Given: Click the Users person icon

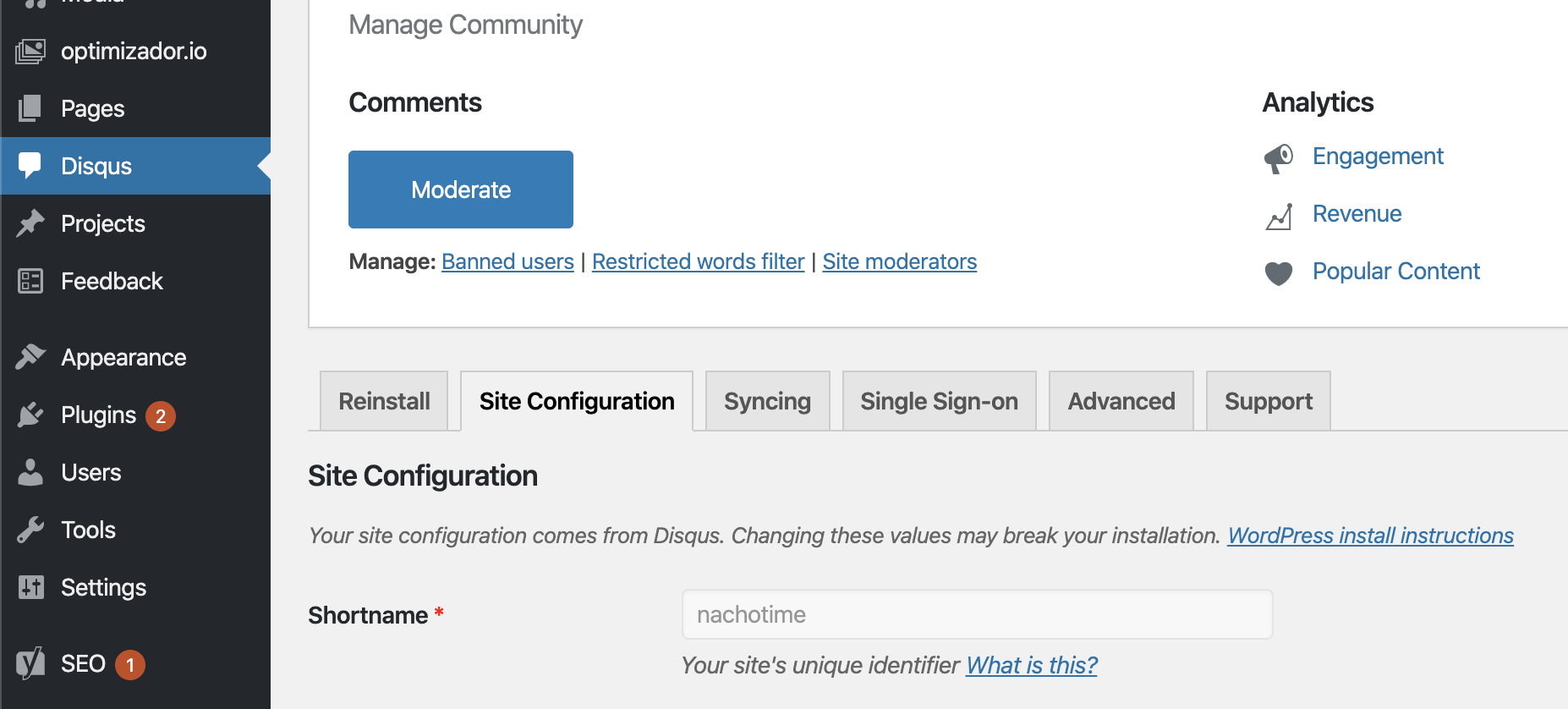Looking at the screenshot, I should point(30,472).
